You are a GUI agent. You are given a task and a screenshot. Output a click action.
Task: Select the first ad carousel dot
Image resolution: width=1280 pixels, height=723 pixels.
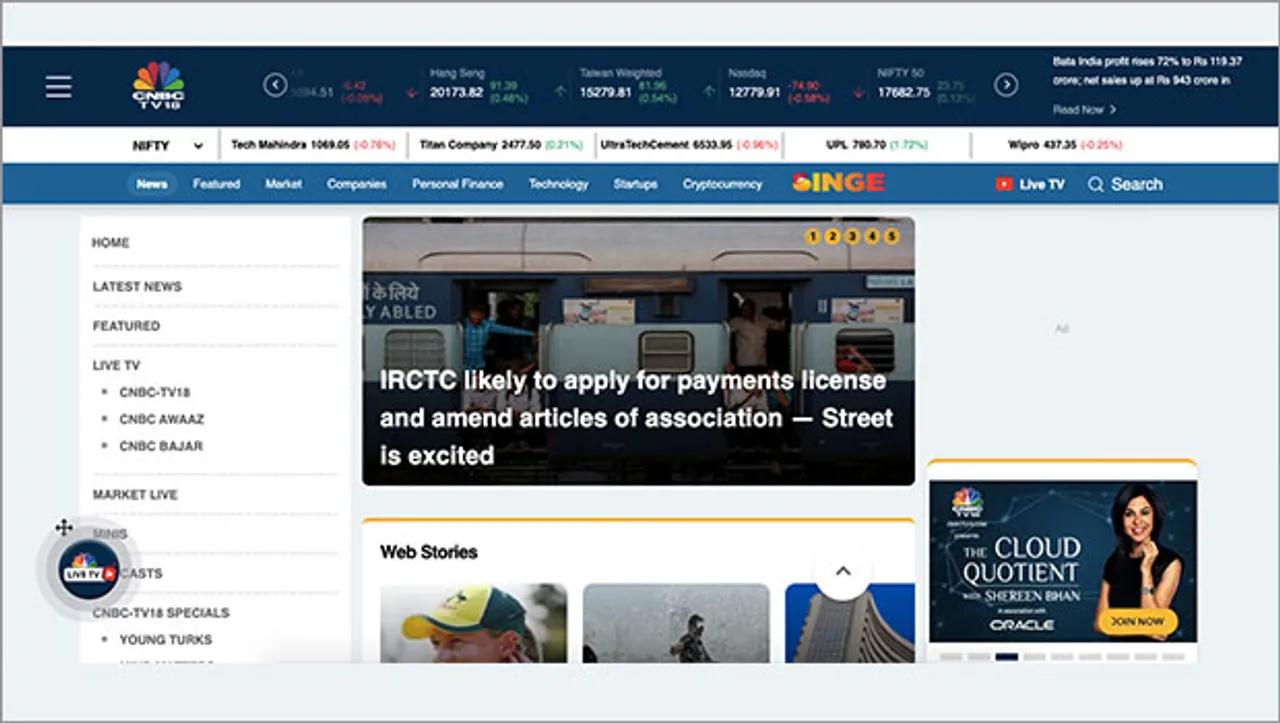[951, 657]
